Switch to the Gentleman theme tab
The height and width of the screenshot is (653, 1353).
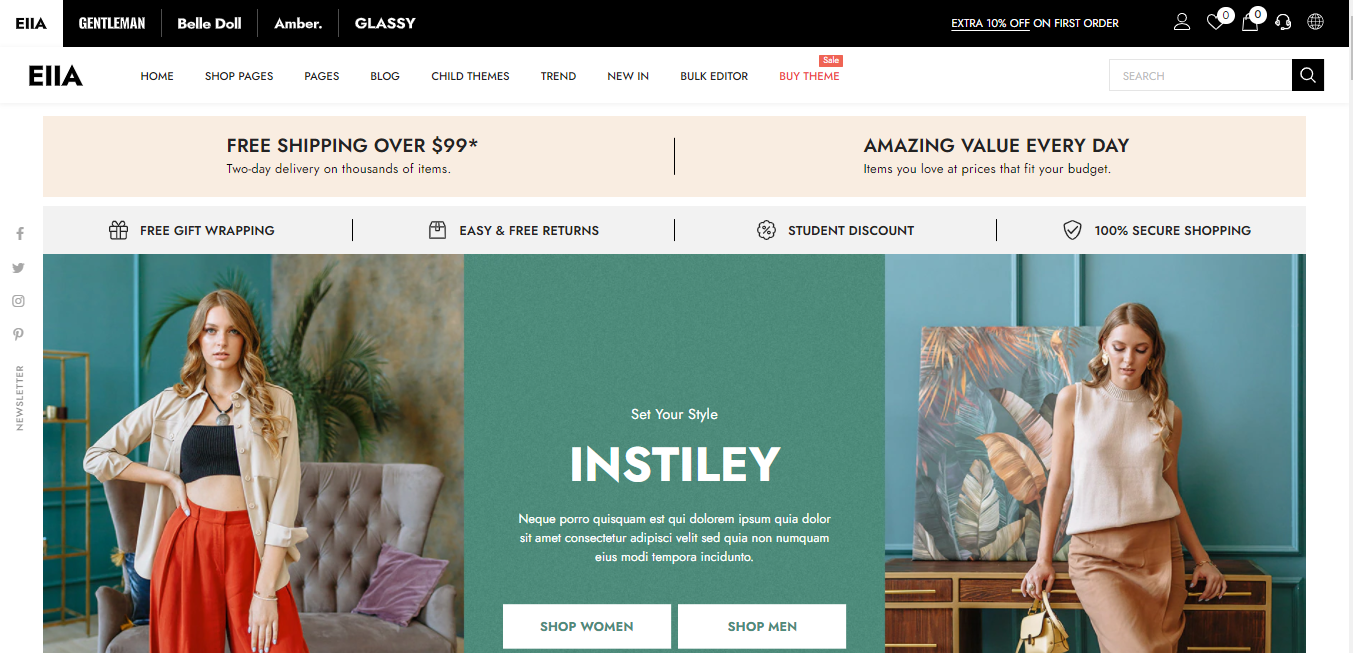pyautogui.click(x=112, y=23)
